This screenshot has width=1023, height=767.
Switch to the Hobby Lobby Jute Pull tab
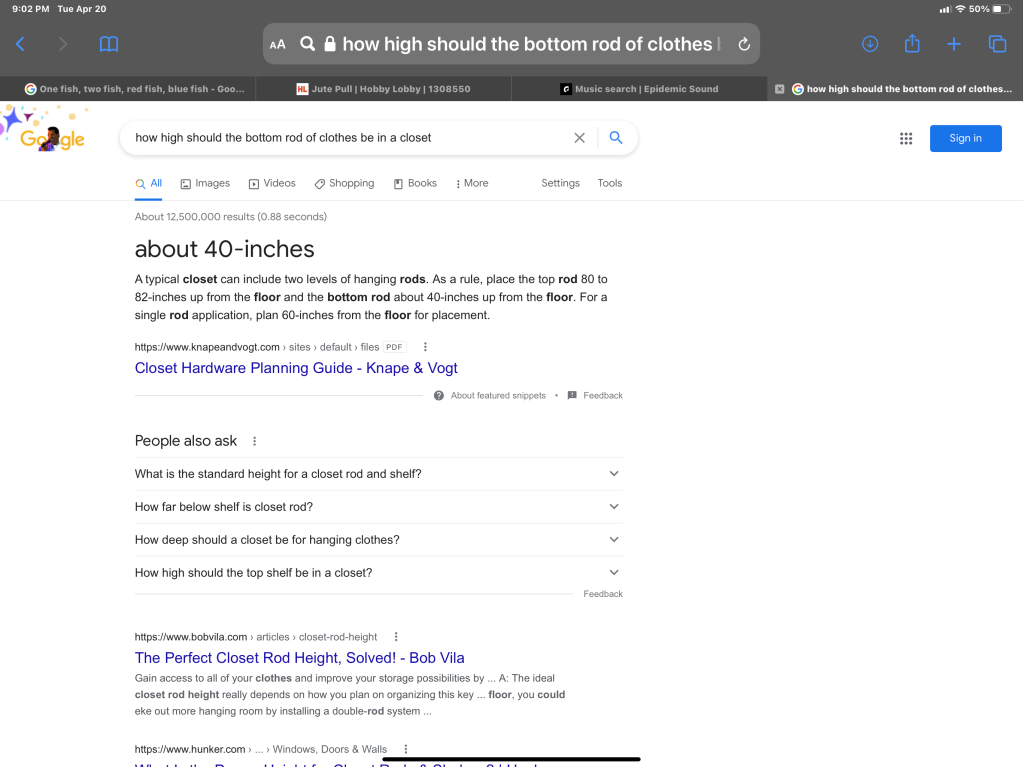point(383,89)
